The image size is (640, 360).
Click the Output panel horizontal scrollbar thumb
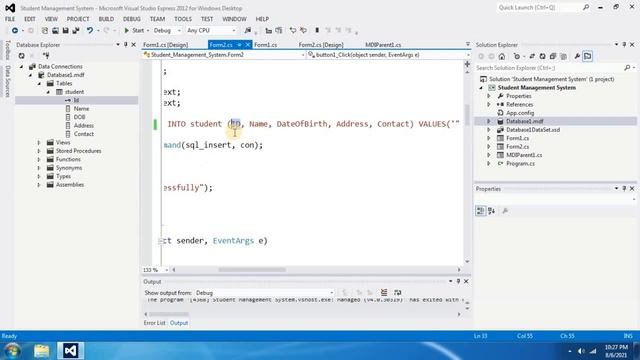[x=169, y=314]
